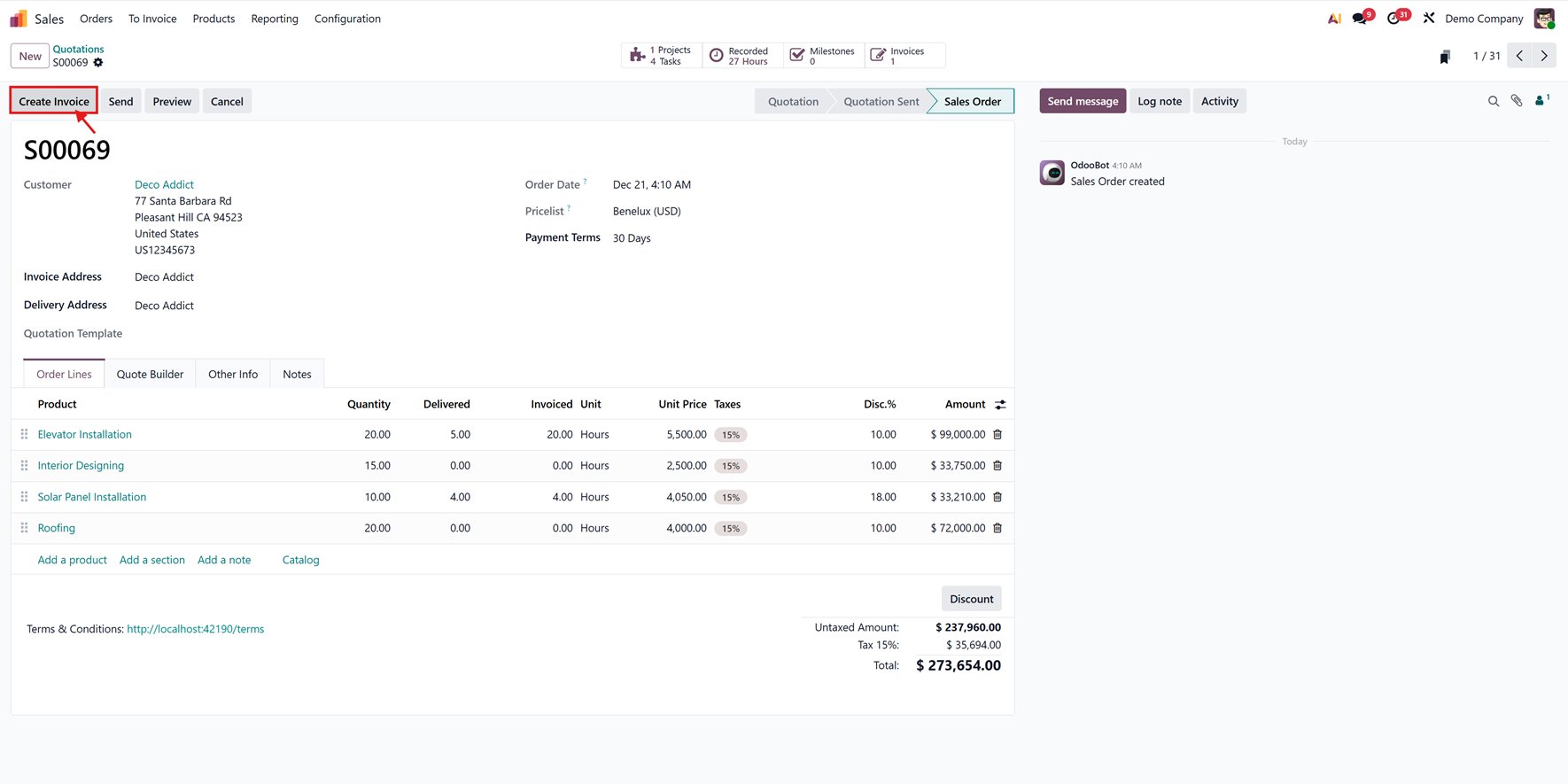Click the New button

click(x=30, y=56)
